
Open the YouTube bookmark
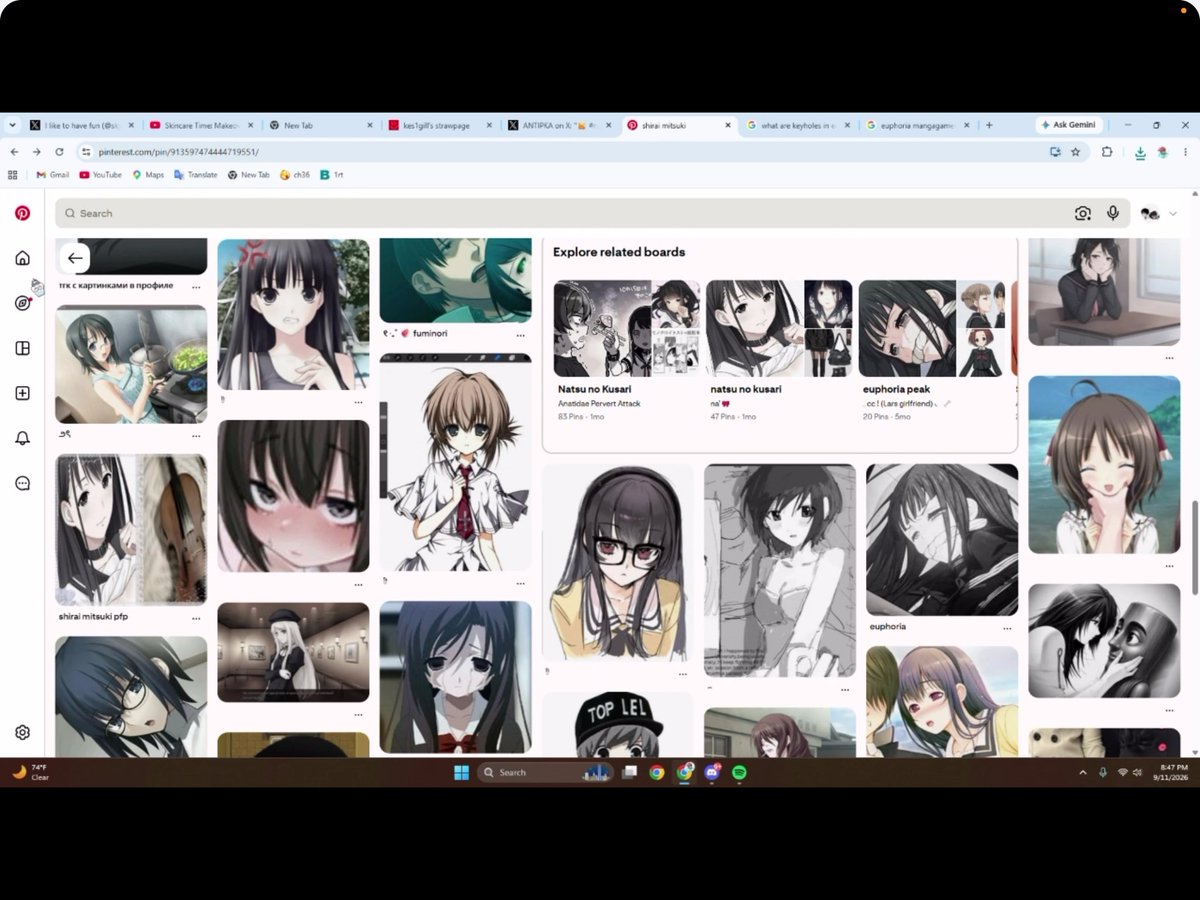(100, 174)
